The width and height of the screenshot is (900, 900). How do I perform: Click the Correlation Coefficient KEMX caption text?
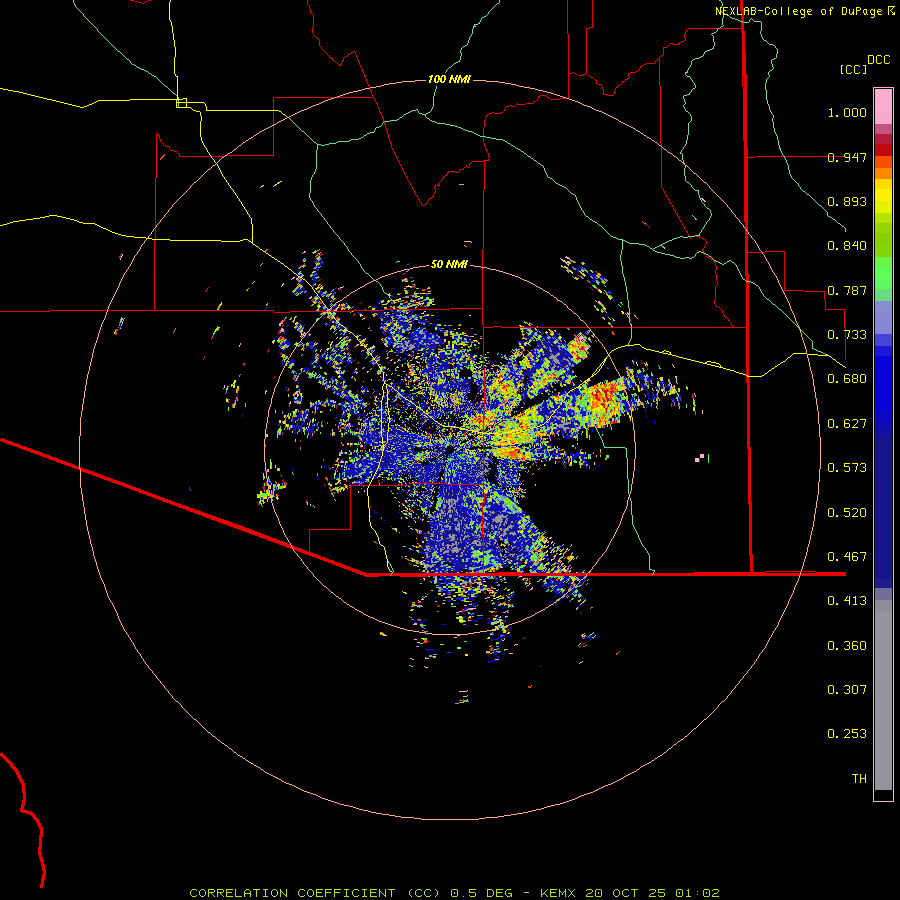coord(454,893)
